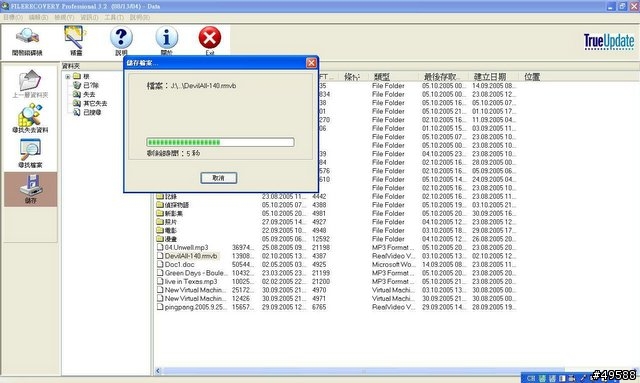Click the RealVideo type cell of pingpang row

pos(393,307)
